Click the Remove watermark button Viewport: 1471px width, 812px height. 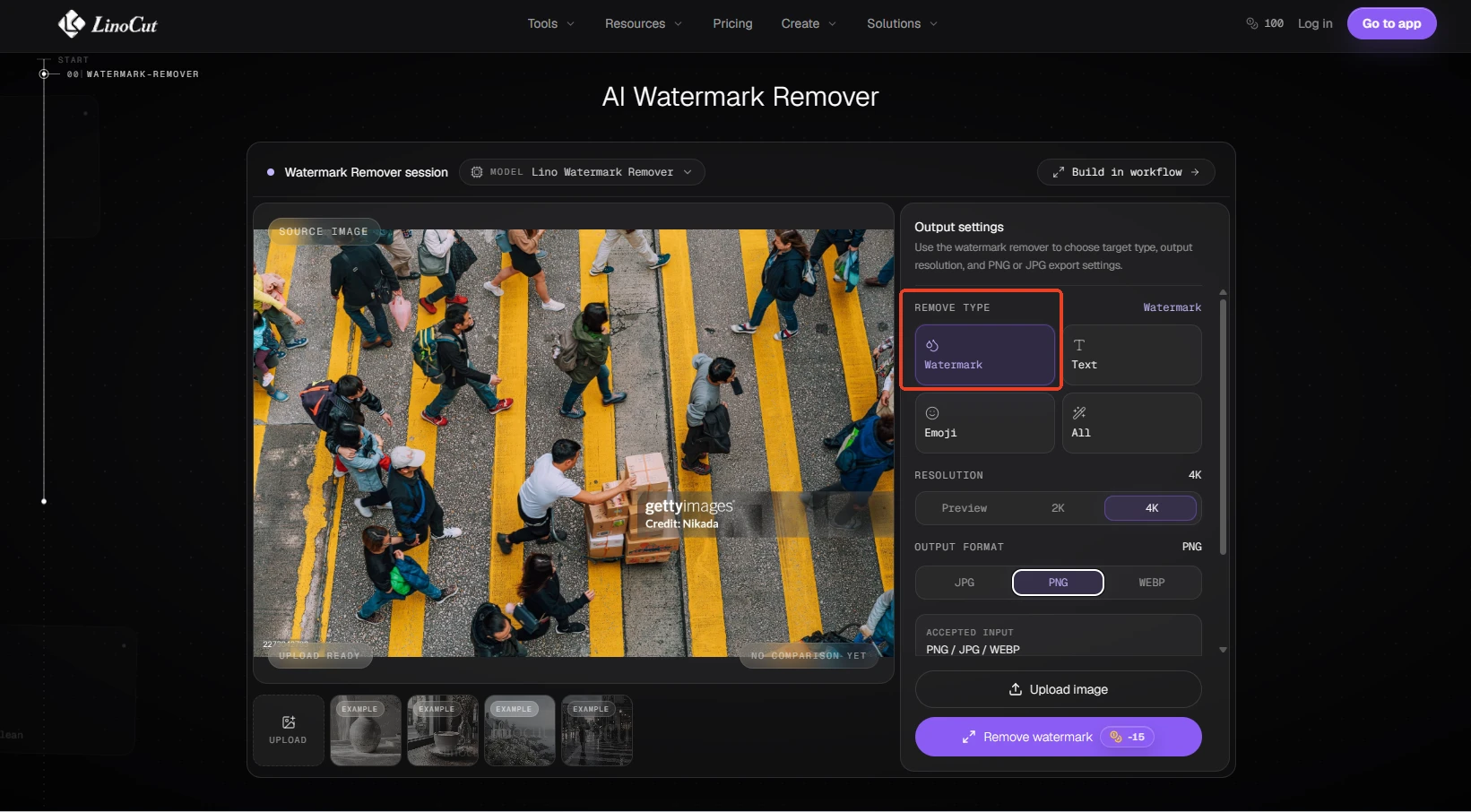(x=1058, y=737)
